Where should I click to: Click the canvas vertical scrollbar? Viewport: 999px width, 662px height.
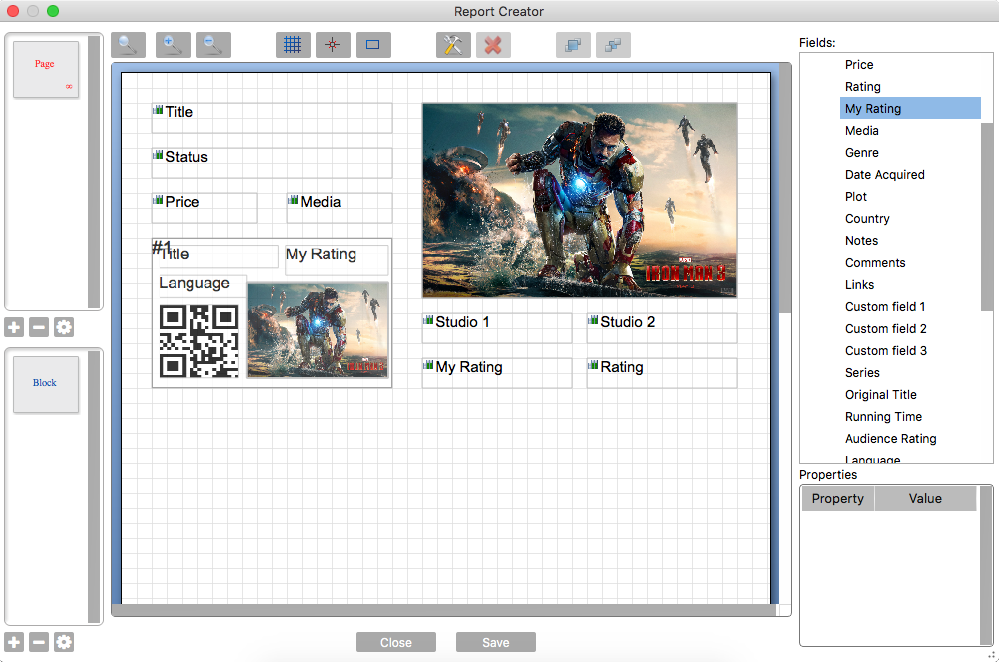pyautogui.click(x=785, y=189)
